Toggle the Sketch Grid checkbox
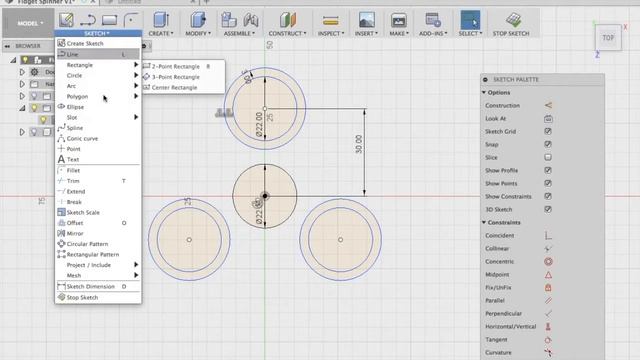The image size is (640, 360). coord(548,131)
